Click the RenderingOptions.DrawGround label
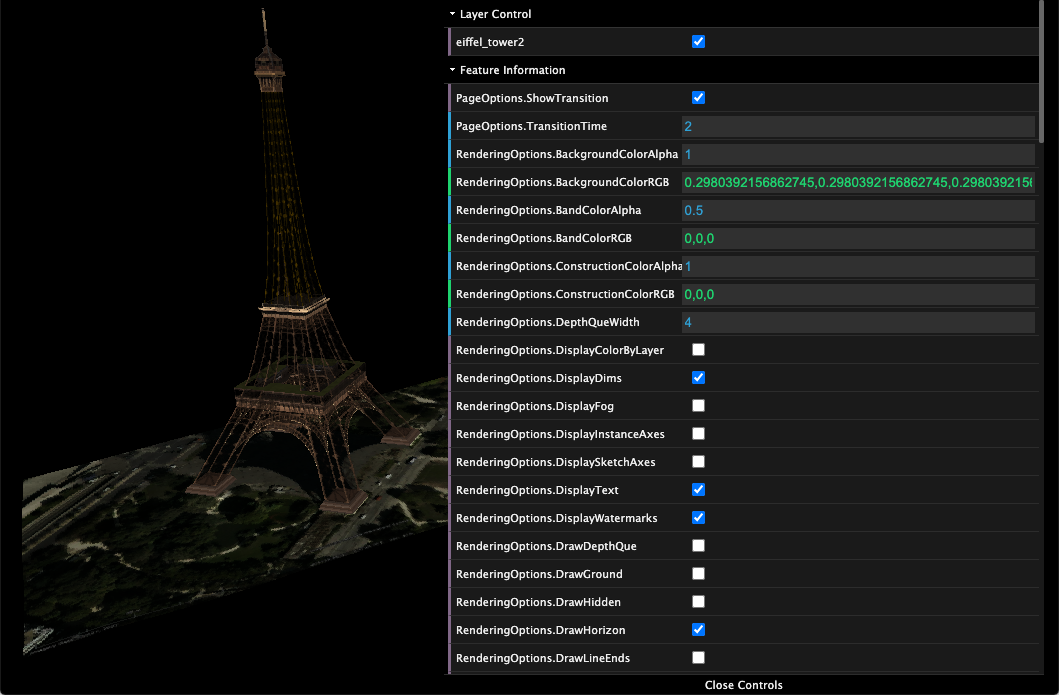Screen dimensions: 1059x695 [x=539, y=574]
